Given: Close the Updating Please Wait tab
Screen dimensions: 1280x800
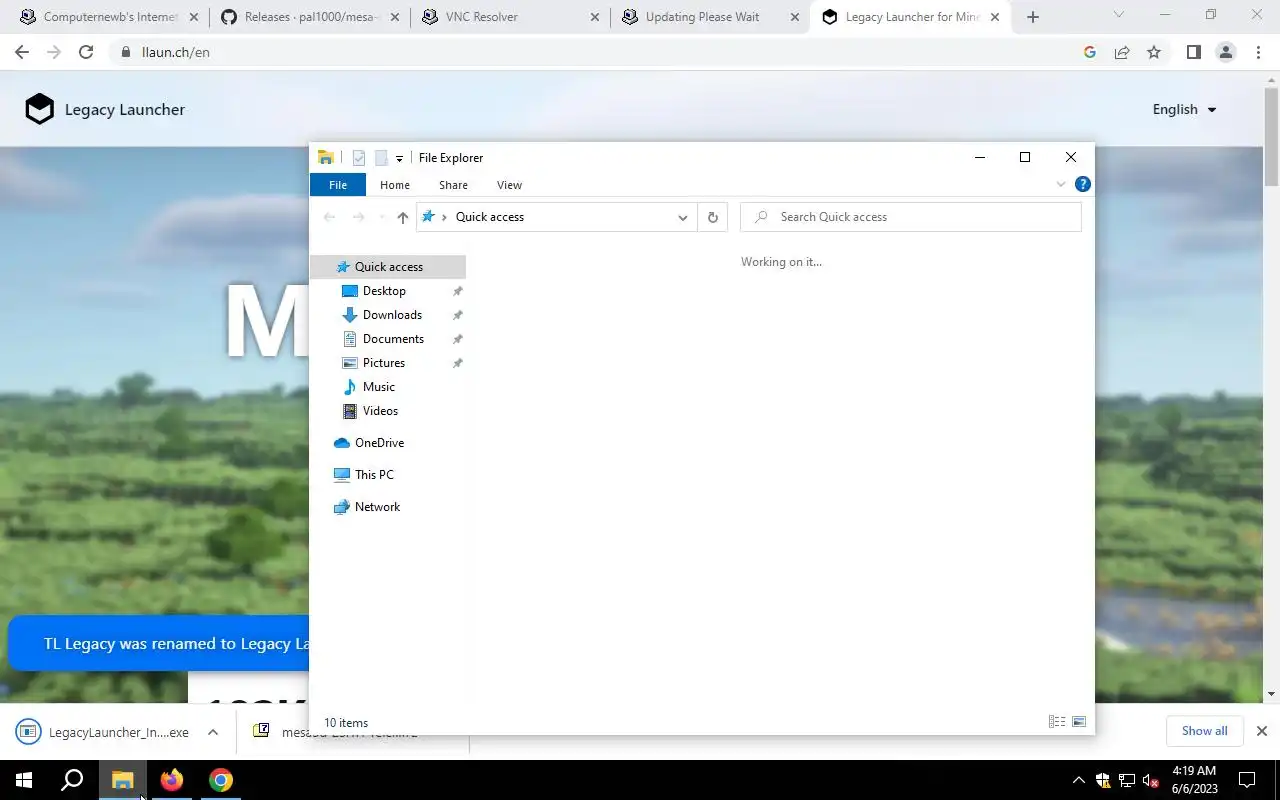Looking at the screenshot, I should pos(795,17).
